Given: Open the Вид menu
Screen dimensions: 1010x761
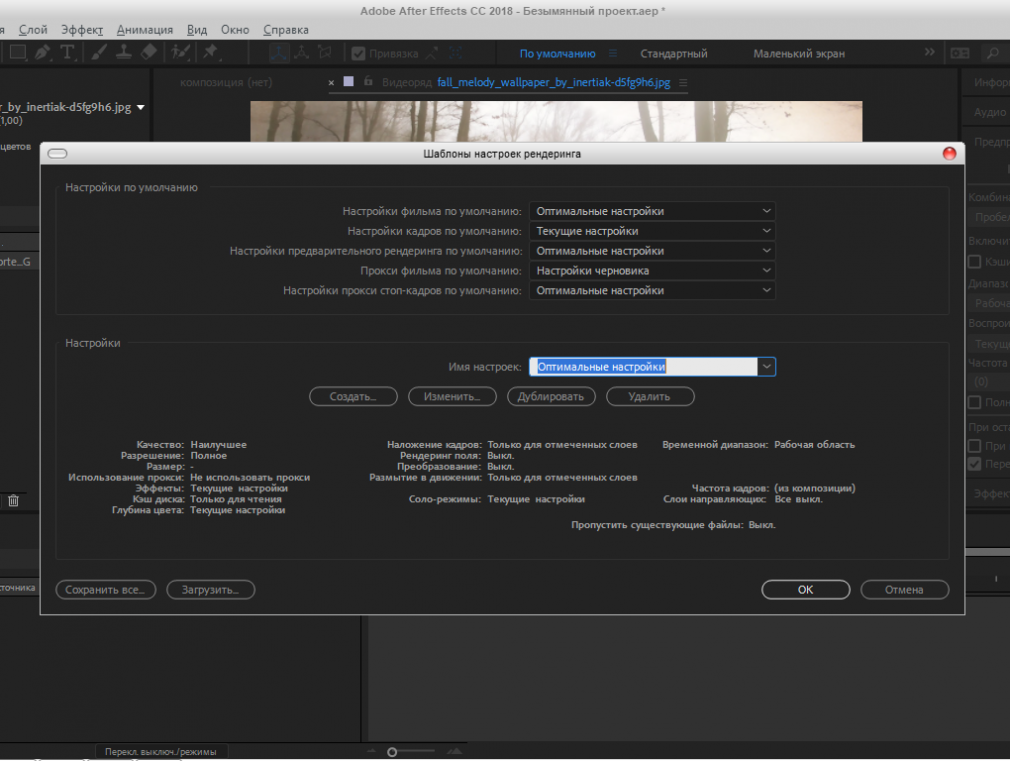Looking at the screenshot, I should point(197,30).
